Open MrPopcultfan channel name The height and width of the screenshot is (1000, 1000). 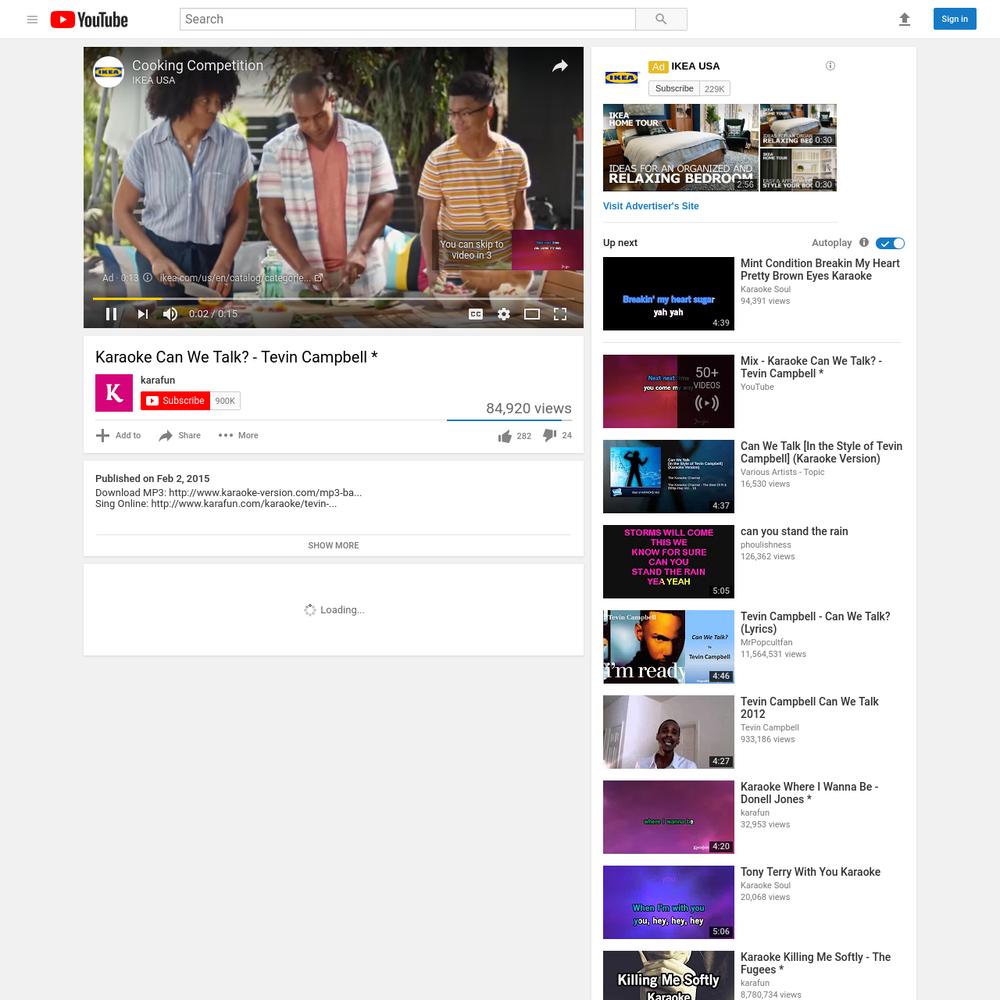click(x=766, y=642)
